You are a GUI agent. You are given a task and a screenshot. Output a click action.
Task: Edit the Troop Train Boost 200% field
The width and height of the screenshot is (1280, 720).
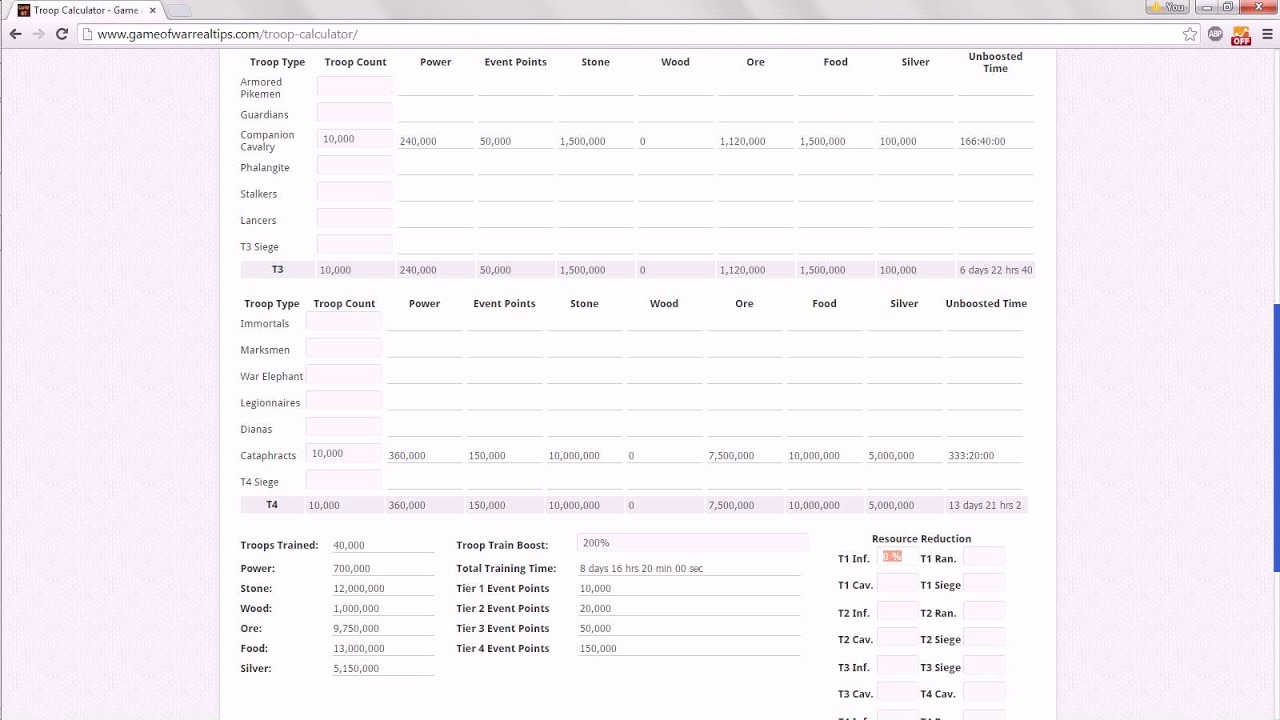692,543
